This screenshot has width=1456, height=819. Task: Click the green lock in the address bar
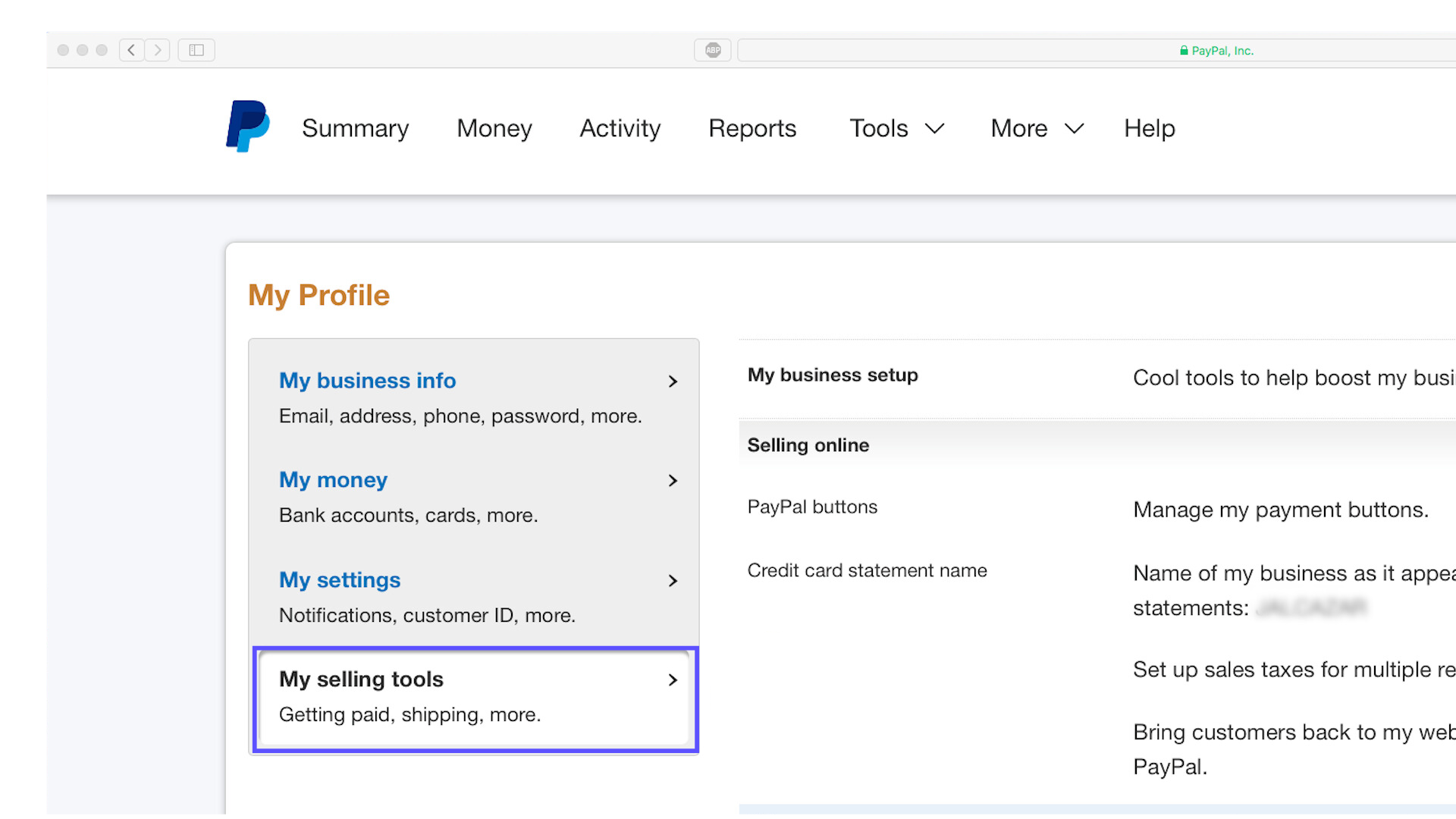[x=1184, y=51]
